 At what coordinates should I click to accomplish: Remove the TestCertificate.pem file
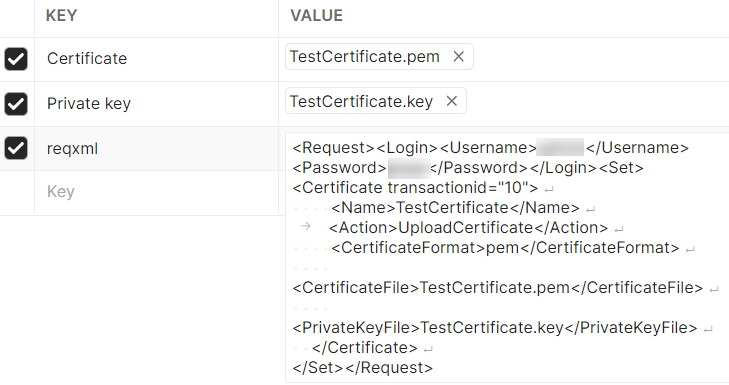[458, 57]
